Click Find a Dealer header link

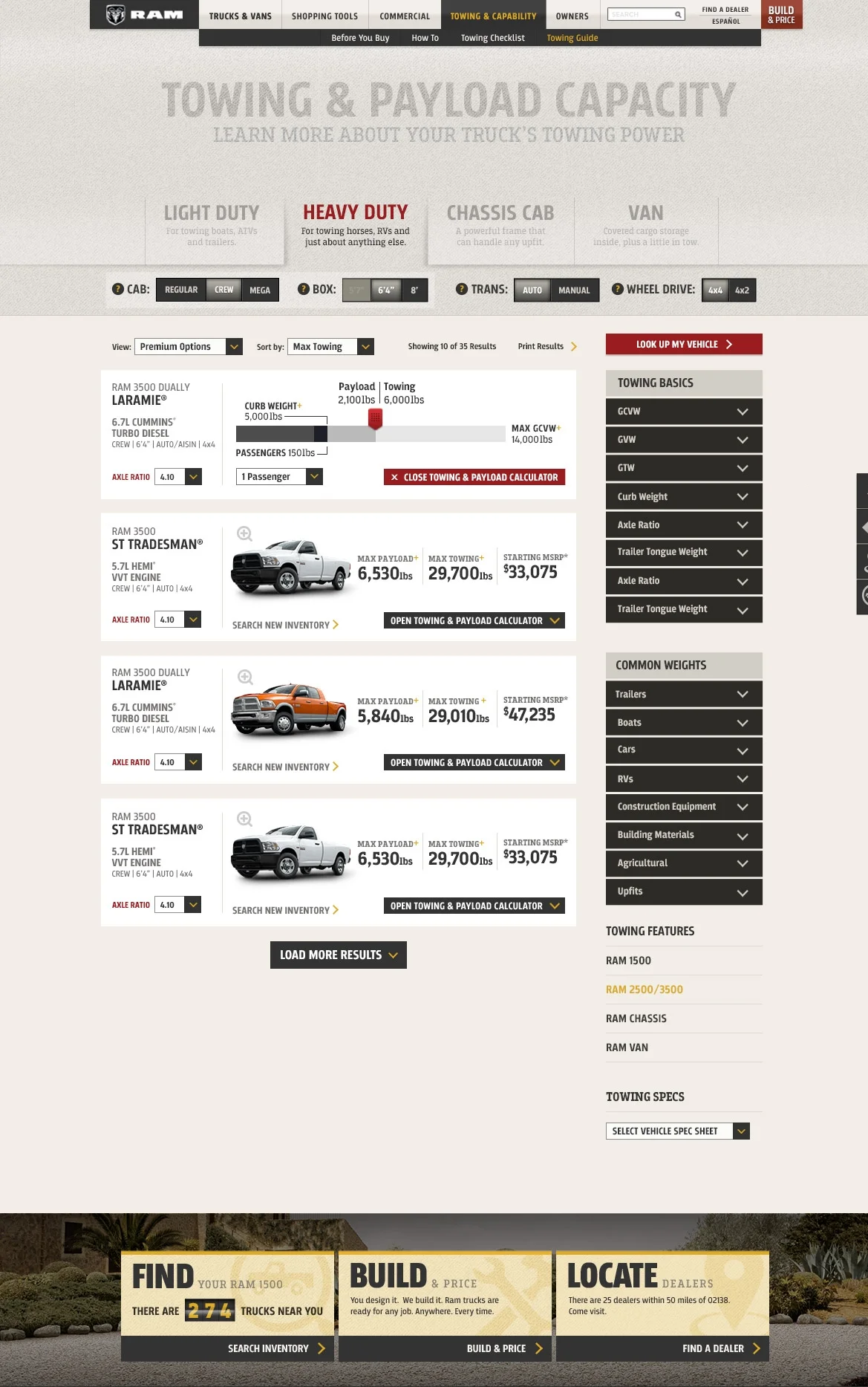click(x=725, y=10)
